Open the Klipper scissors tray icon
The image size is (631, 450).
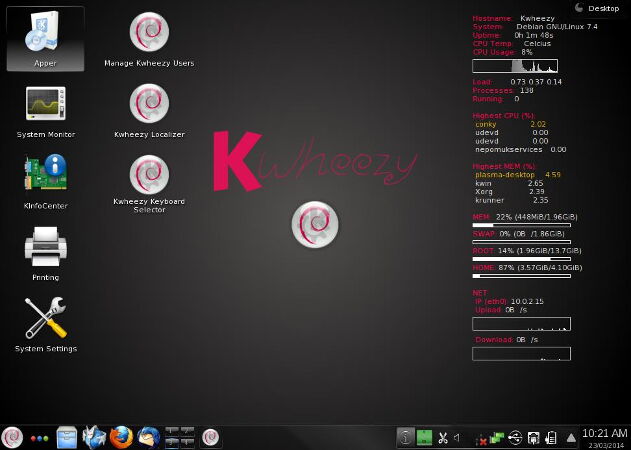pos(441,437)
